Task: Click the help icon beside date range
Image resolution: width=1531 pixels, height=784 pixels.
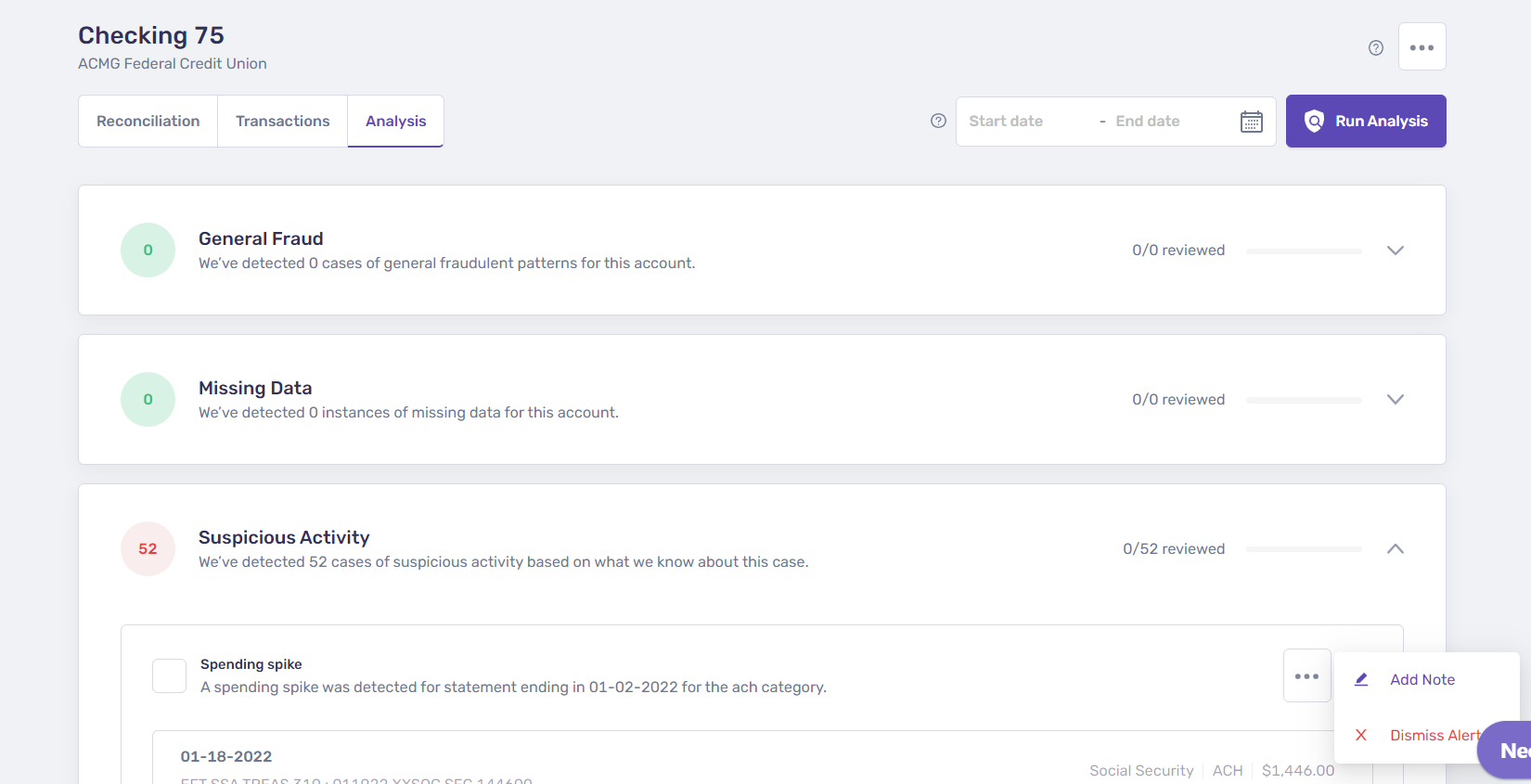Action: point(938,121)
